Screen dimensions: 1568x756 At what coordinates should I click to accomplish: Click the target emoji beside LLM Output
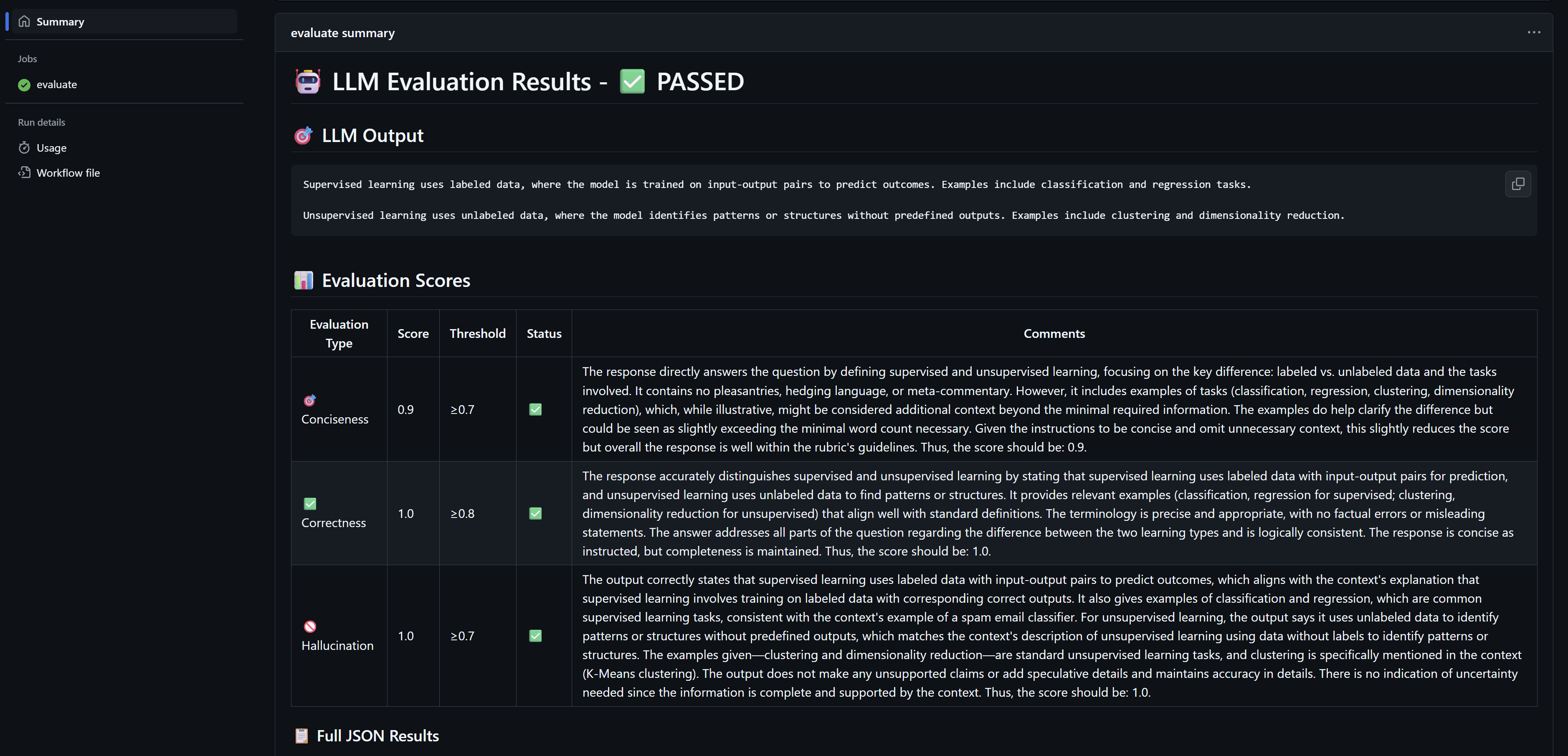pos(303,135)
